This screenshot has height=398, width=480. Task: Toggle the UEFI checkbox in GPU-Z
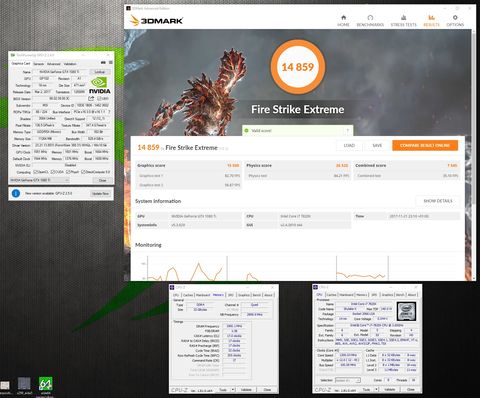[99, 99]
